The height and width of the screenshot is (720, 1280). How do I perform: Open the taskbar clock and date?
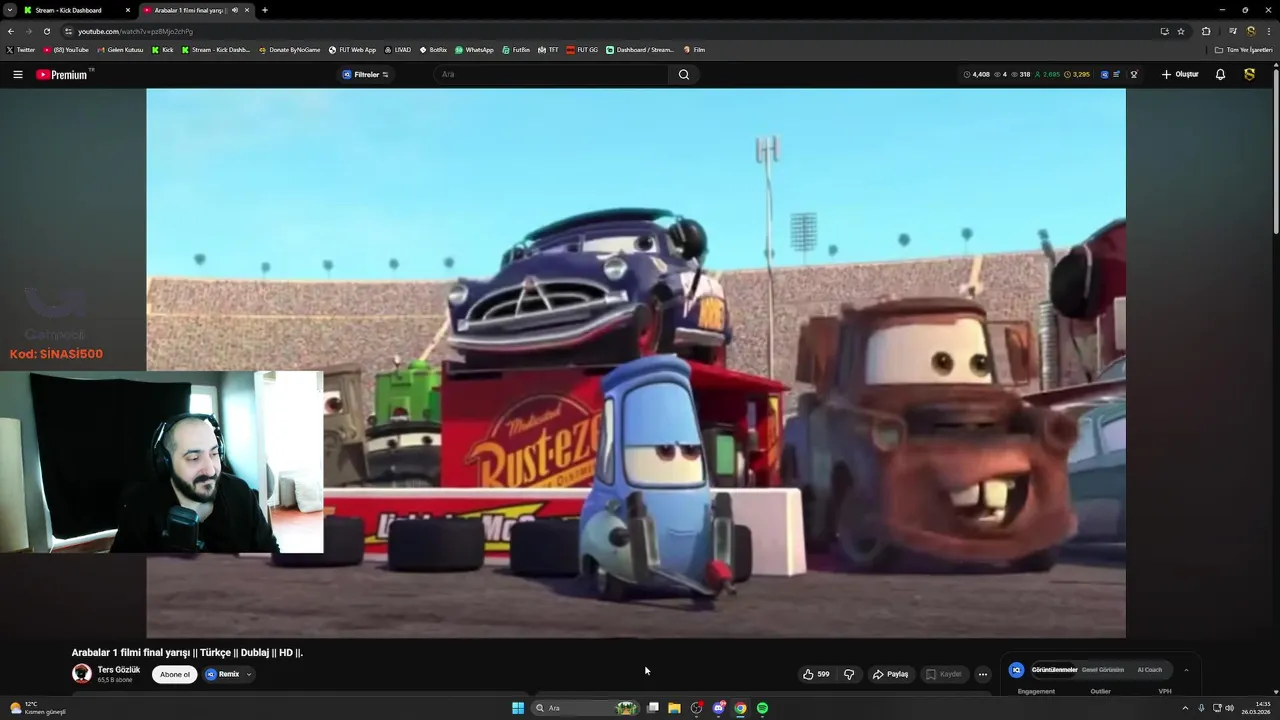(1256, 708)
